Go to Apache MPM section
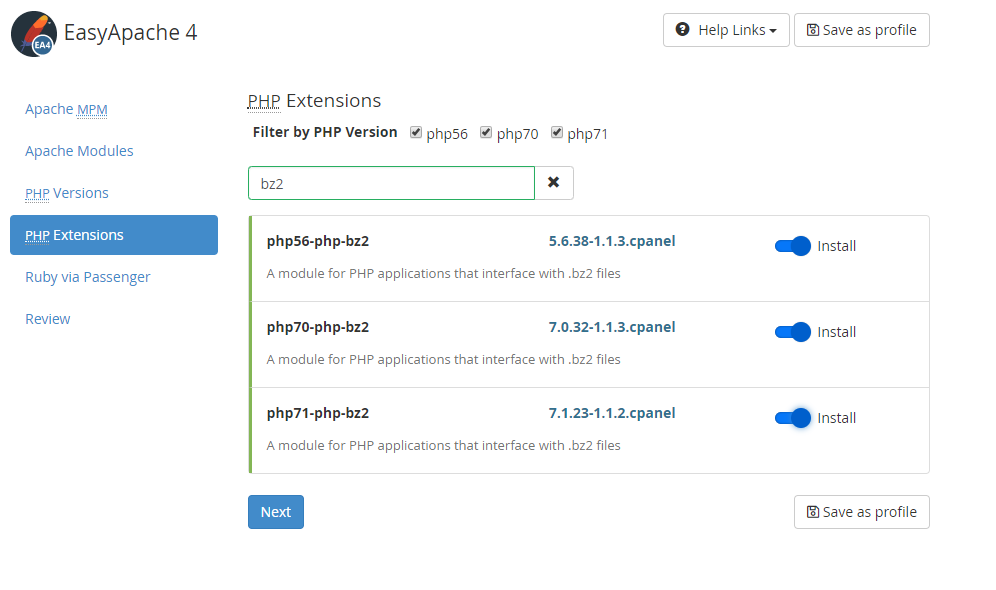Viewport: 996px width, 590px height. tap(66, 109)
